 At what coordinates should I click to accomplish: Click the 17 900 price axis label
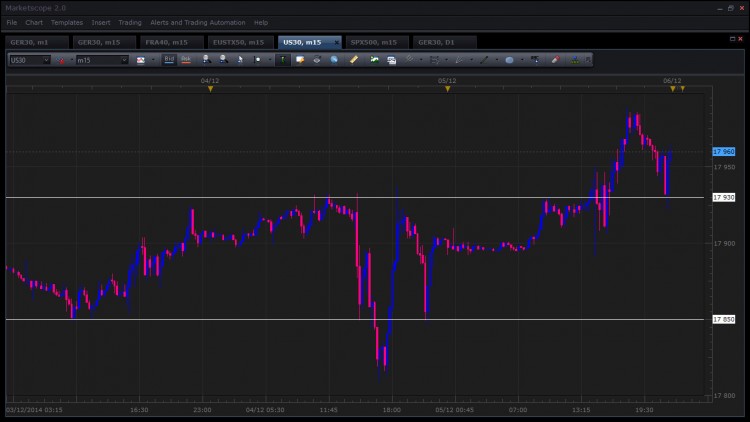[x=724, y=244]
